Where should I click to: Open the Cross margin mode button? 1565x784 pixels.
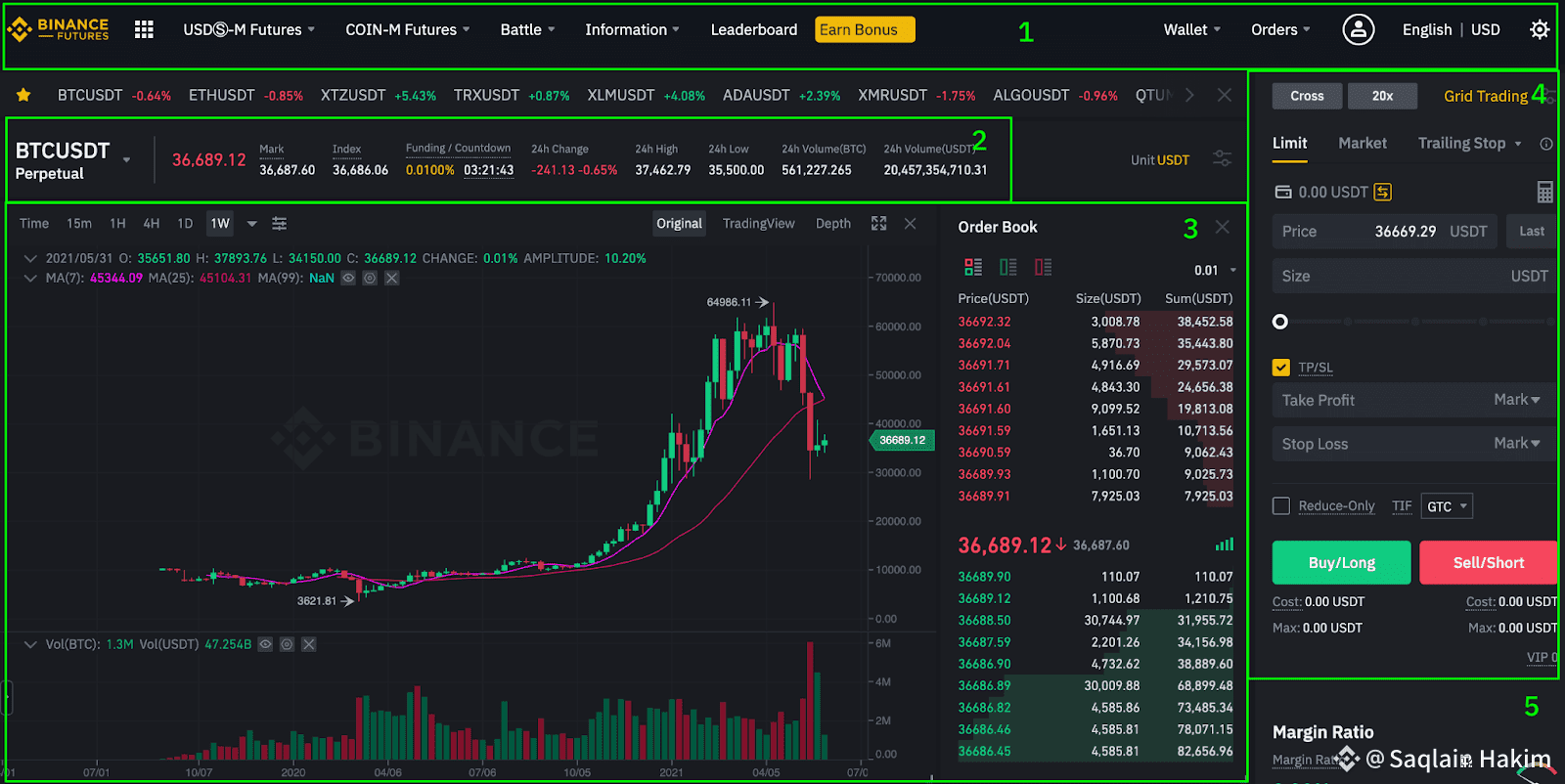tap(1307, 96)
